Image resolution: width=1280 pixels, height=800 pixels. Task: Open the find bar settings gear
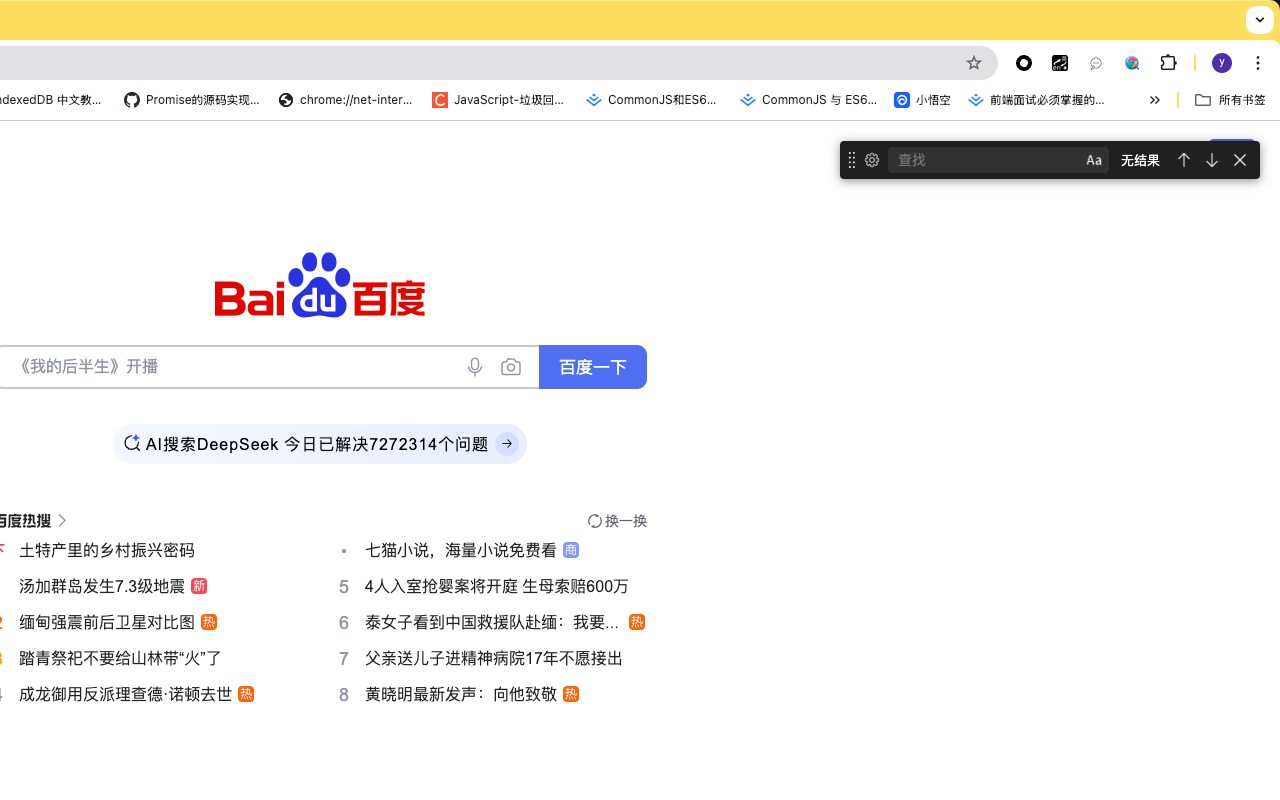point(872,160)
